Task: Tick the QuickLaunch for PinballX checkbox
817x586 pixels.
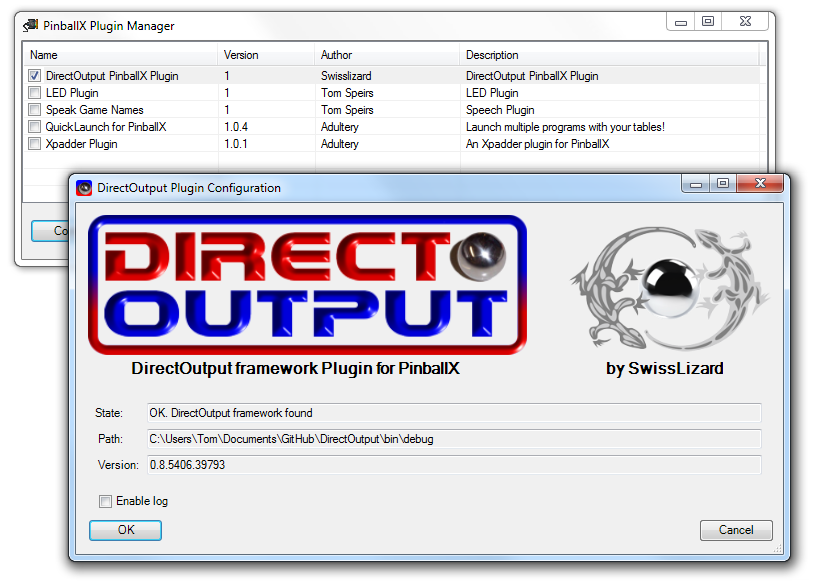Action: 34,127
